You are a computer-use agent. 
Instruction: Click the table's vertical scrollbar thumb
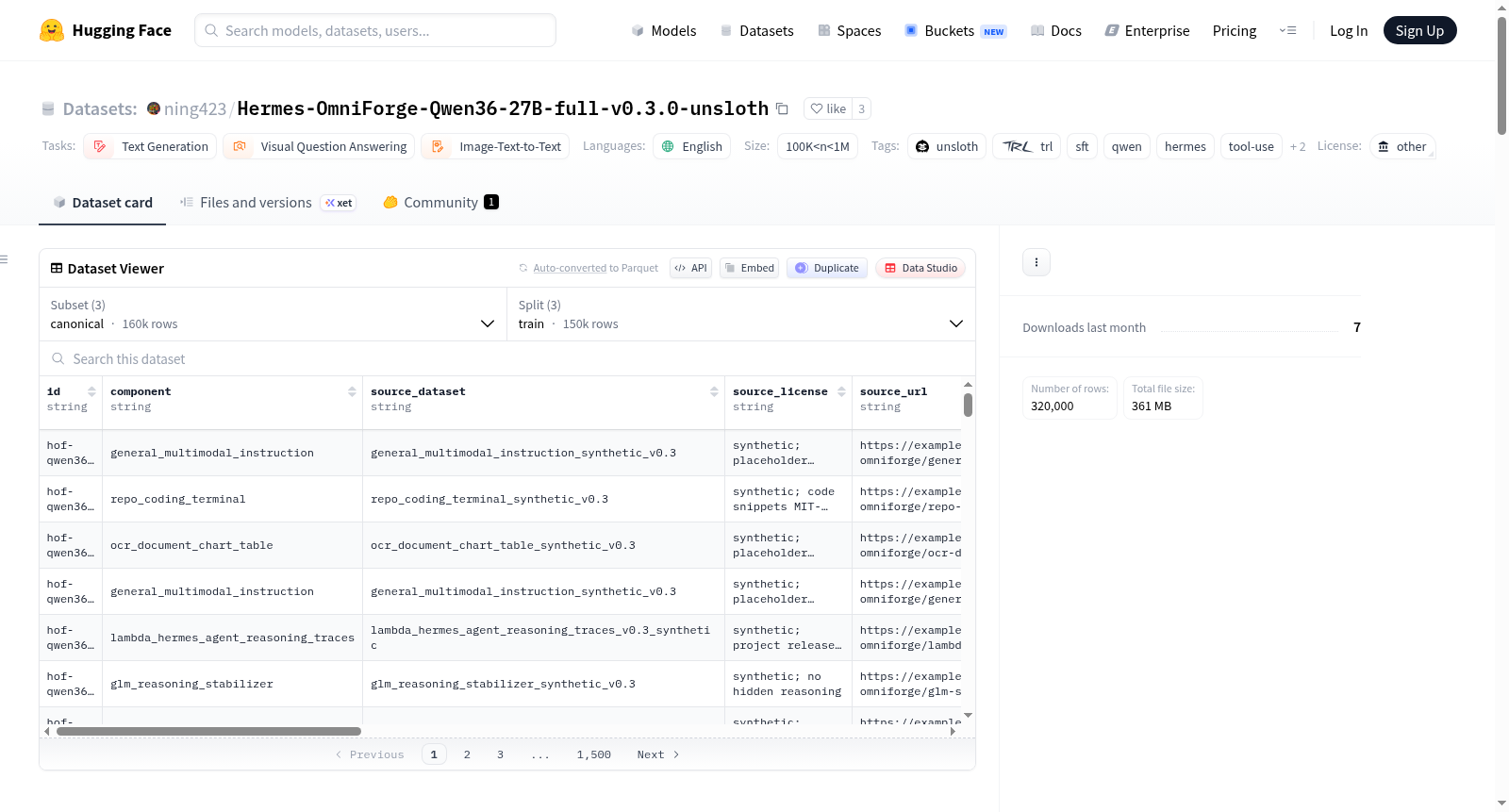pos(968,405)
